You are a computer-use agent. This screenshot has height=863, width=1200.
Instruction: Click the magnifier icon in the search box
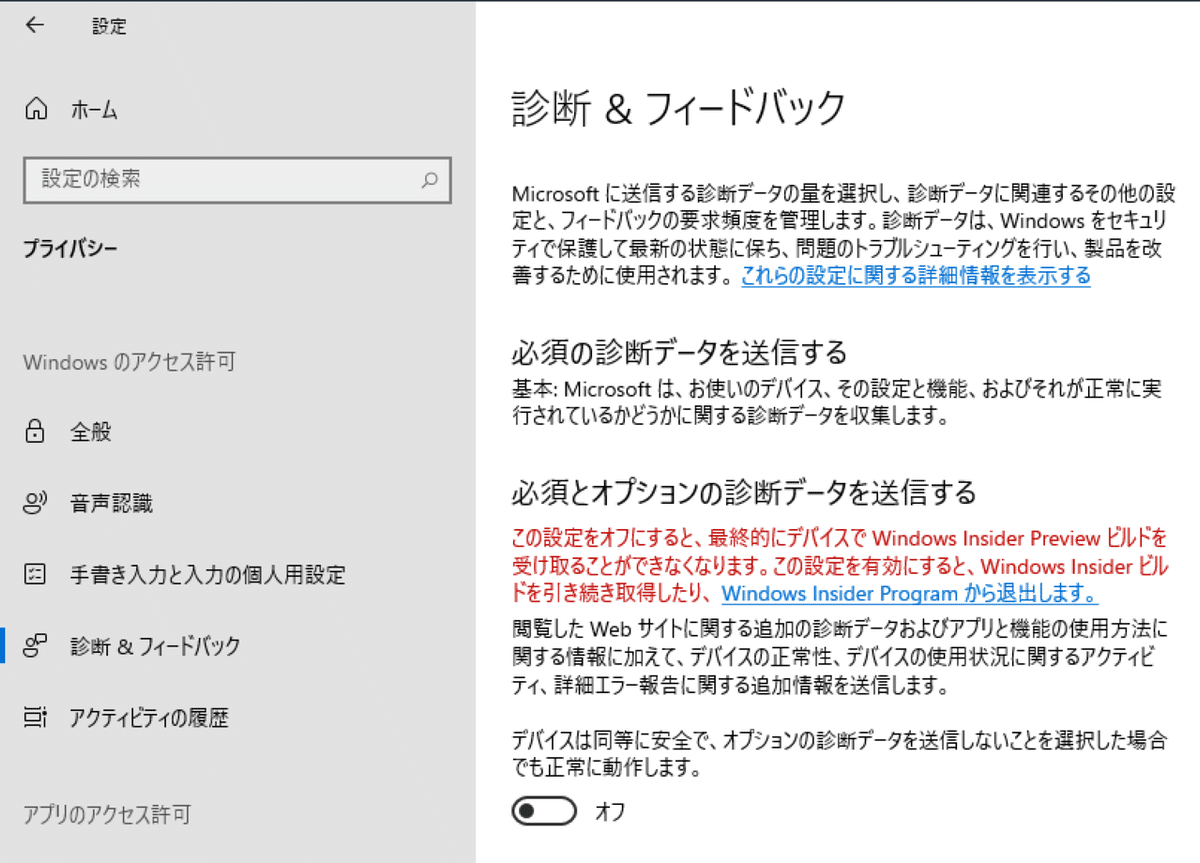[x=429, y=181]
